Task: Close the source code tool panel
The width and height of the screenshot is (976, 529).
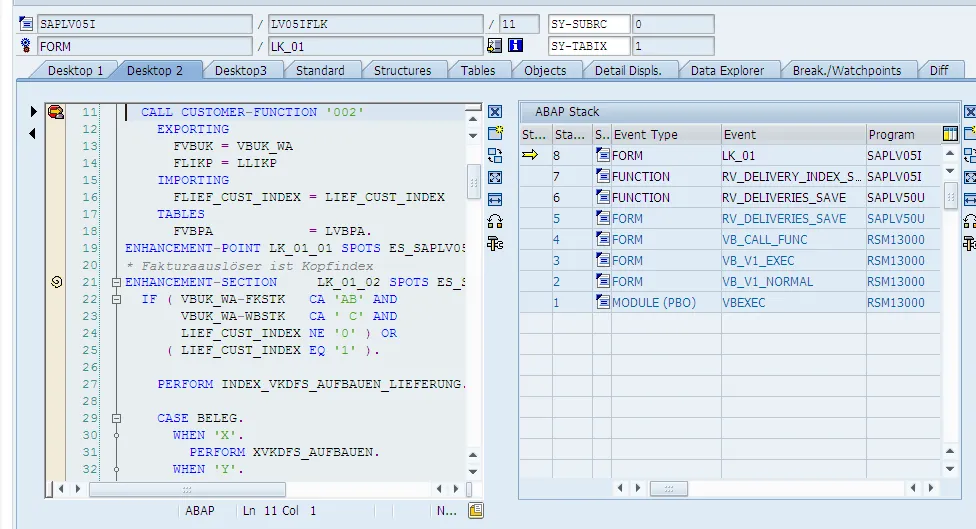Action: [495, 112]
